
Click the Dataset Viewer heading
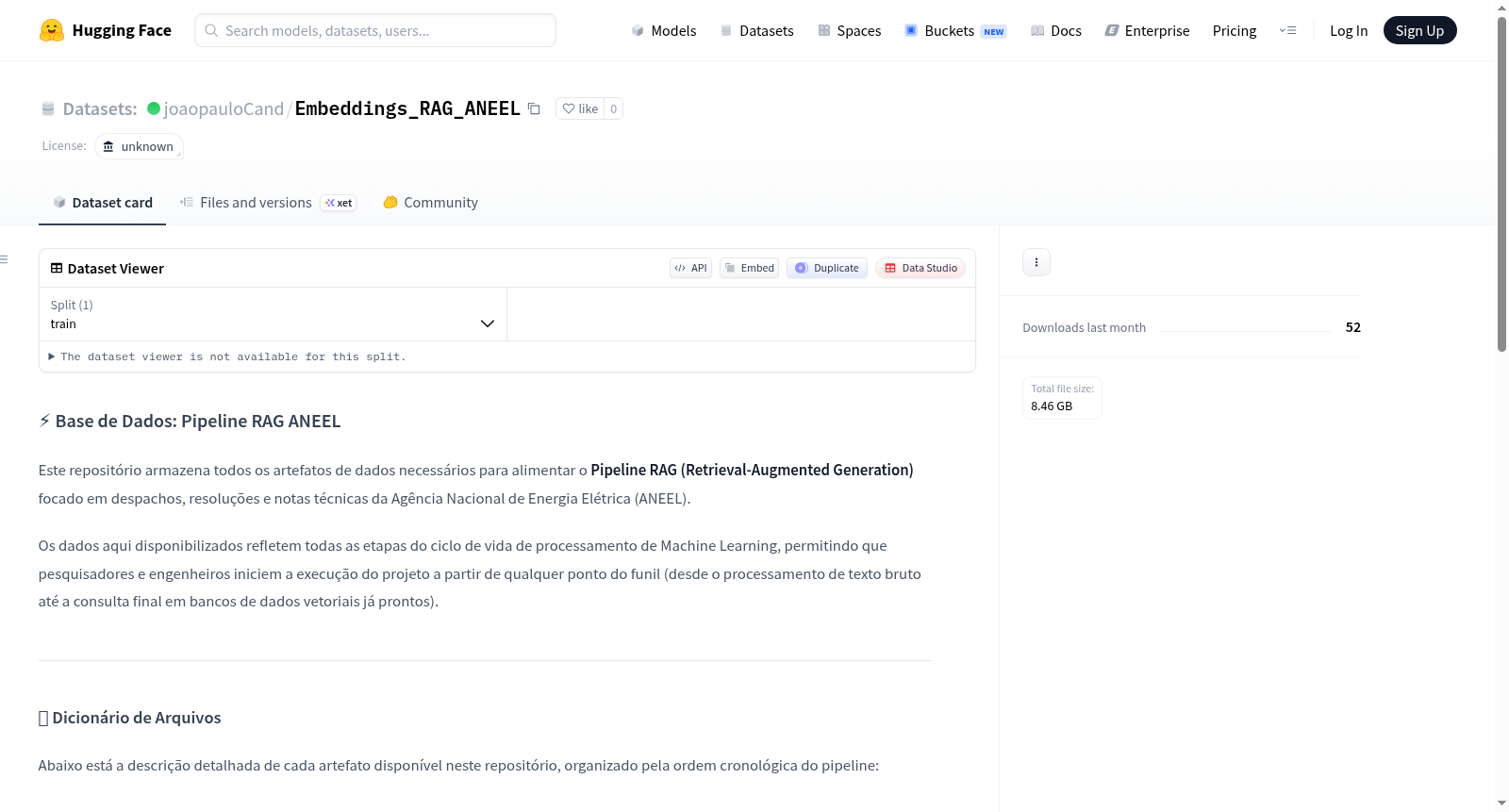click(108, 269)
